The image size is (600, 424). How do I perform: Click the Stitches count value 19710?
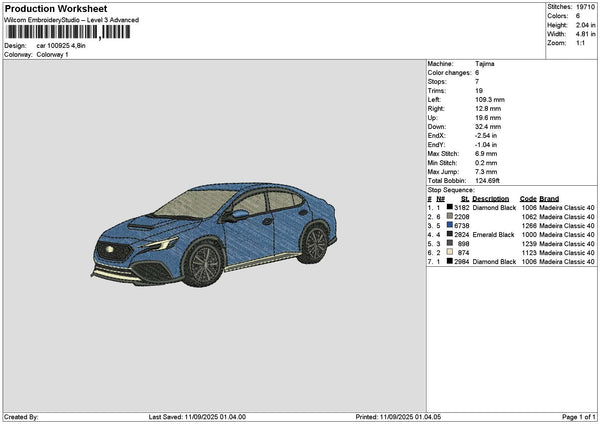585,7
